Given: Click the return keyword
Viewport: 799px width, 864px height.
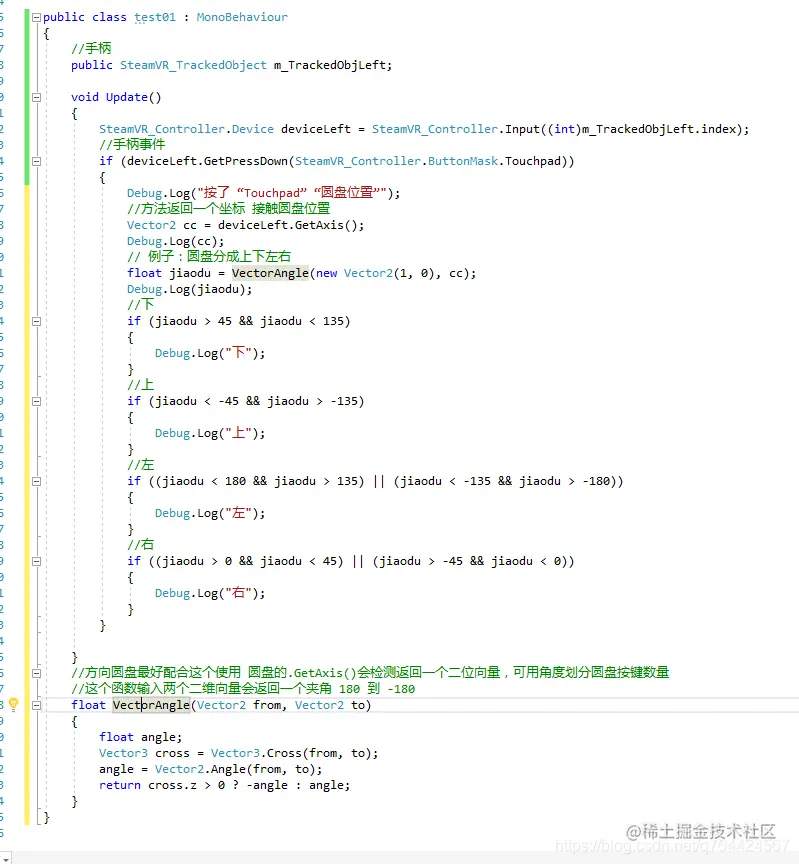Looking at the screenshot, I should (x=120, y=785).
